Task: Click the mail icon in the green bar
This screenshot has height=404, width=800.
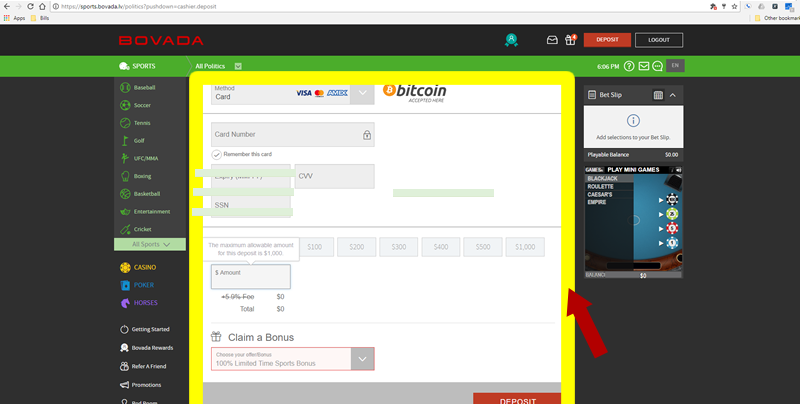Action: (643, 66)
